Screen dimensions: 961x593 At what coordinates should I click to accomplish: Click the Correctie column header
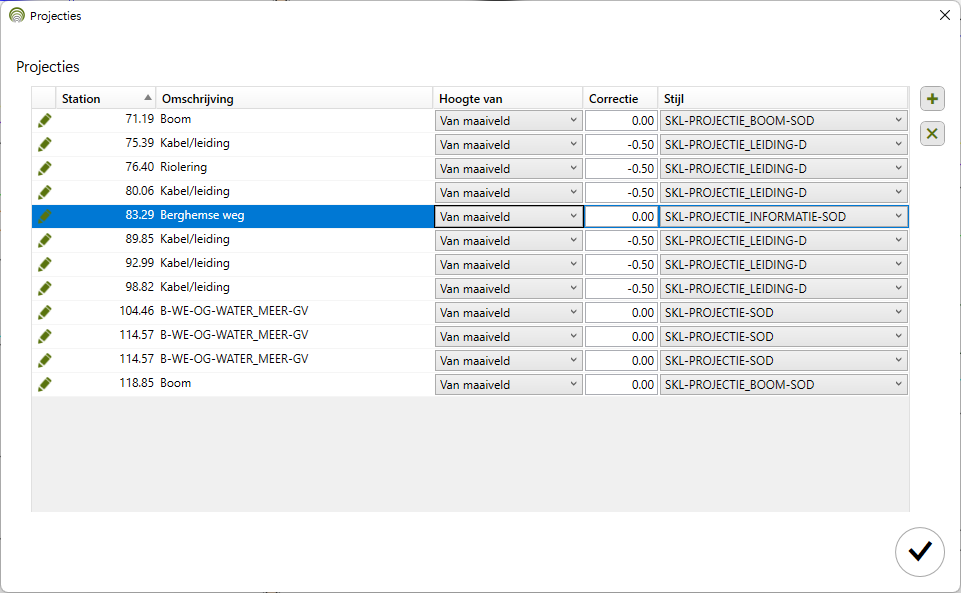(x=620, y=99)
